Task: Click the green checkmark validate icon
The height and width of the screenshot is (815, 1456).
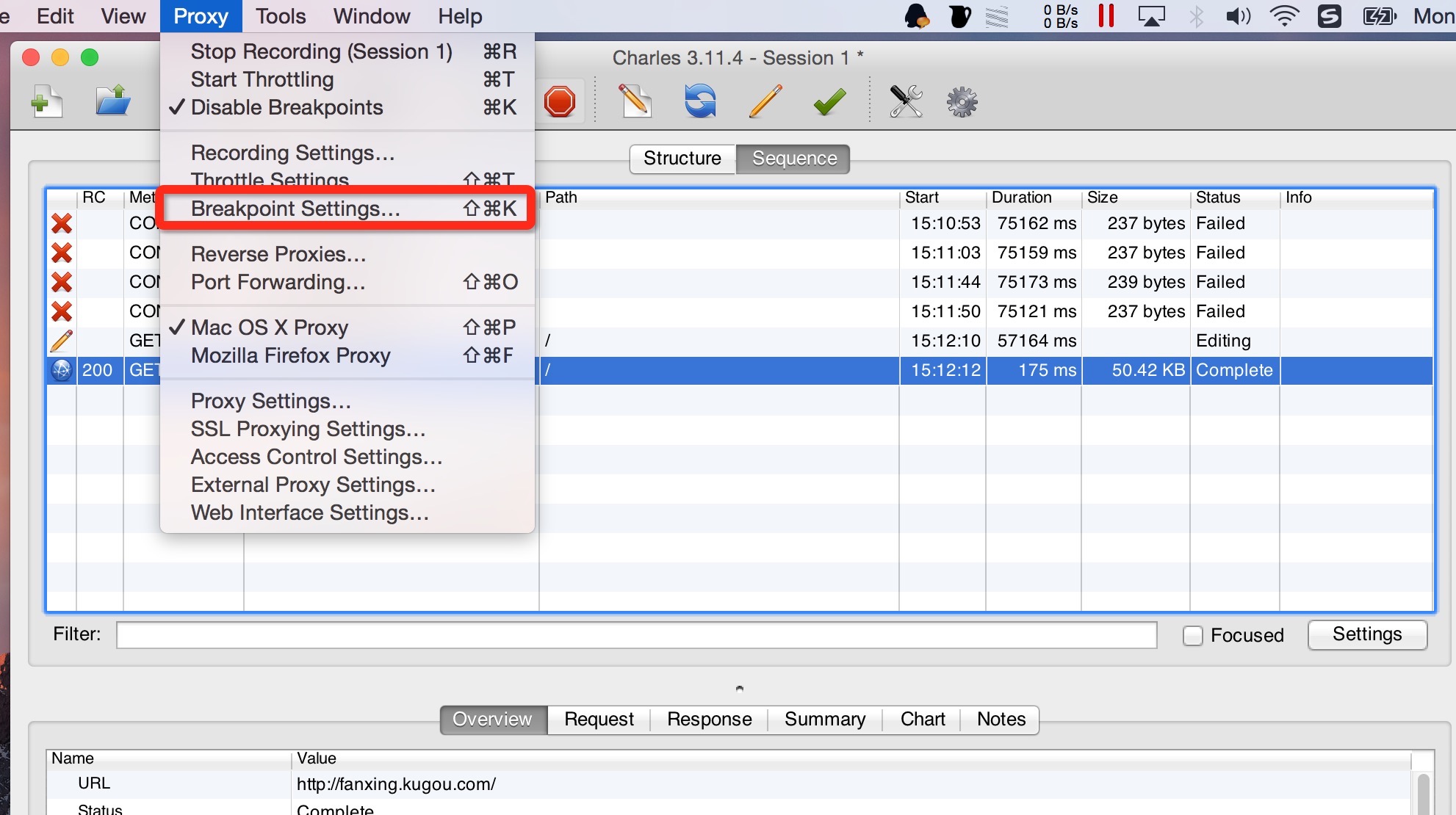Action: click(x=829, y=101)
